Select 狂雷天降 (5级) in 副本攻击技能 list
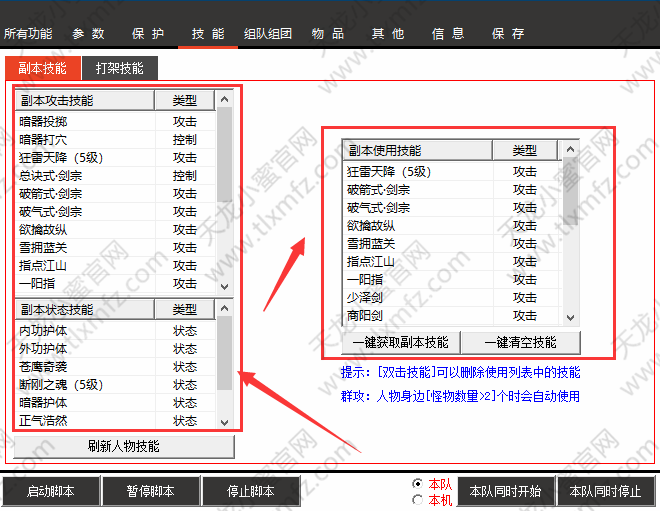 point(115,158)
